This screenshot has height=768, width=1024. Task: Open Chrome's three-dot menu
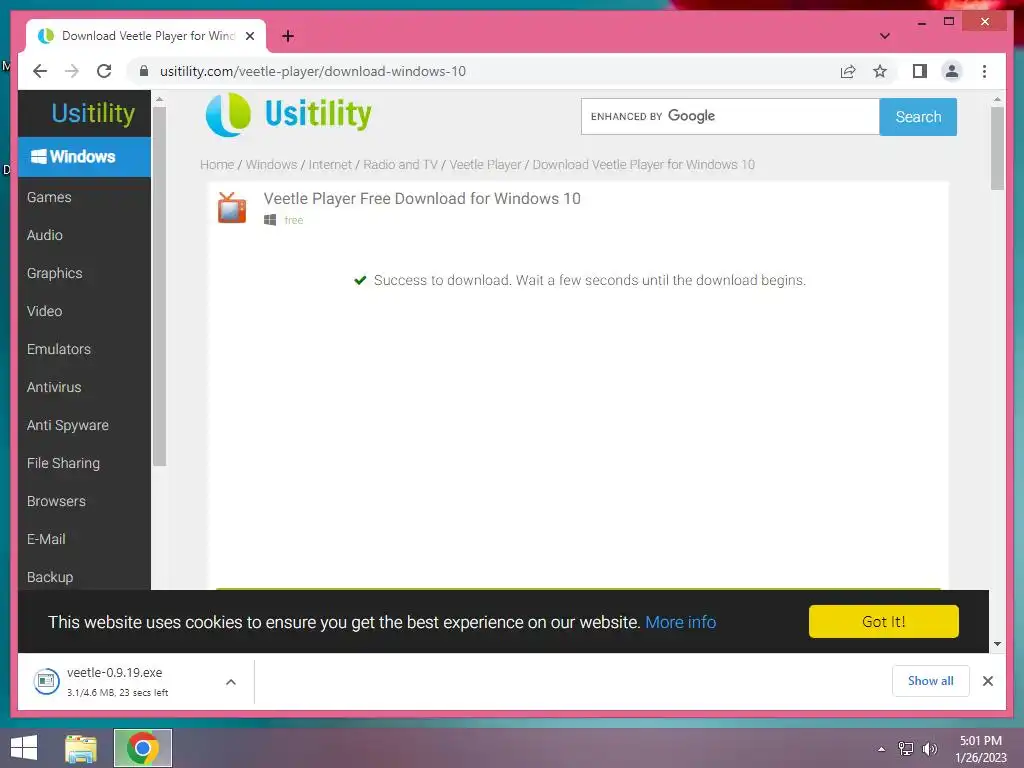click(x=984, y=71)
